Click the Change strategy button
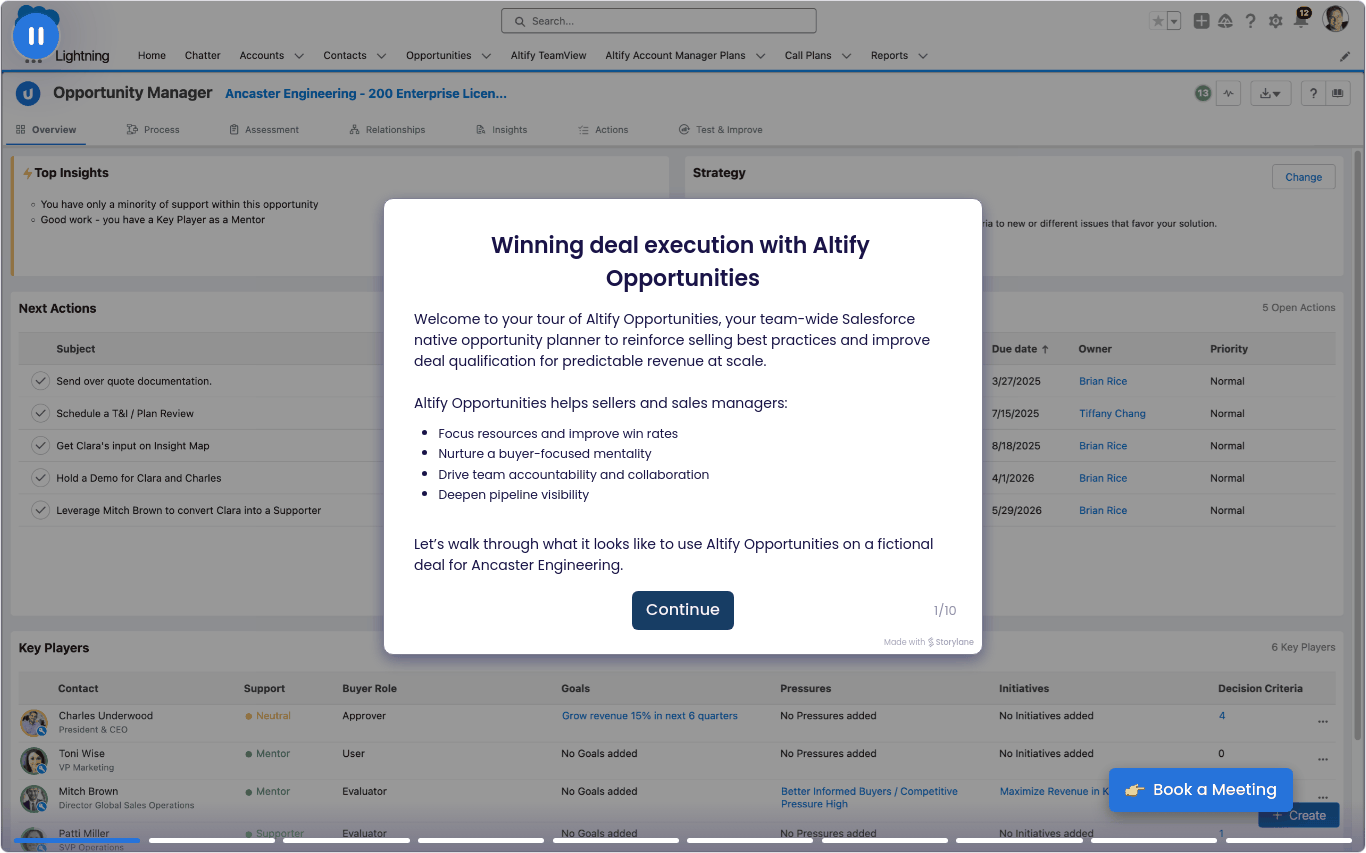Screen dimensions: 1366x853 coord(1303,177)
